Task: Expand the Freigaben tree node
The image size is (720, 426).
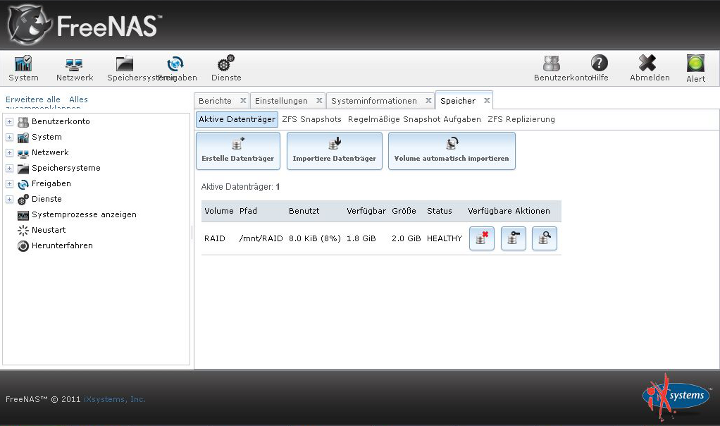Action: 9,184
